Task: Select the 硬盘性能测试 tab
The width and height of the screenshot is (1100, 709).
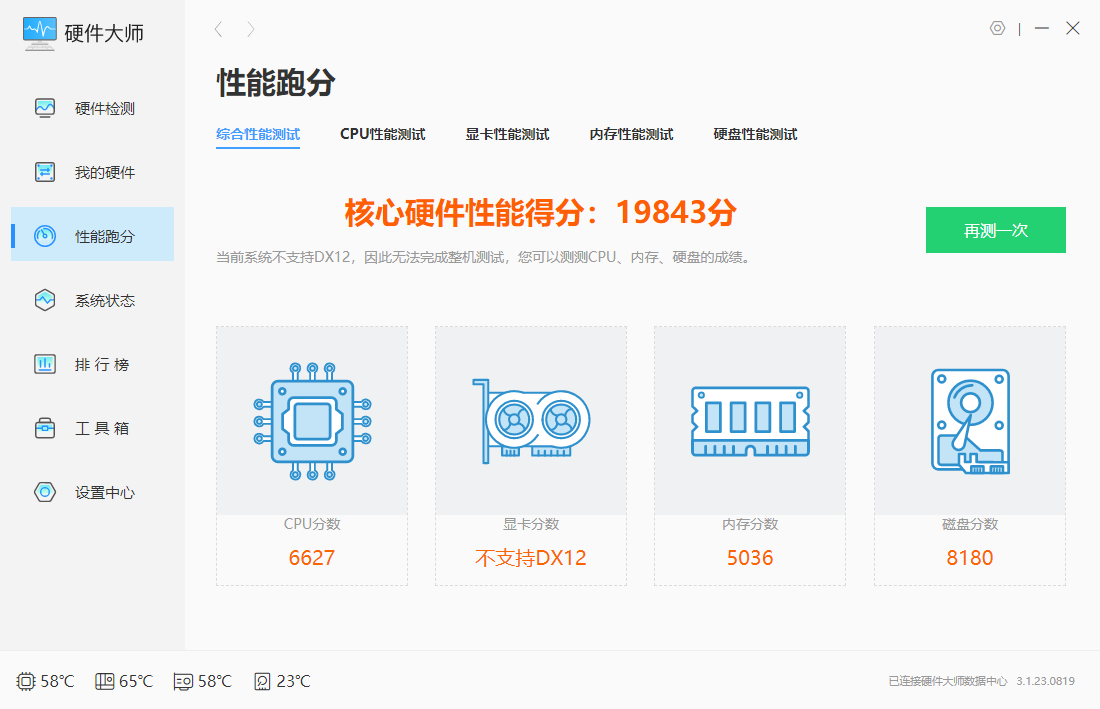Action: click(x=755, y=134)
